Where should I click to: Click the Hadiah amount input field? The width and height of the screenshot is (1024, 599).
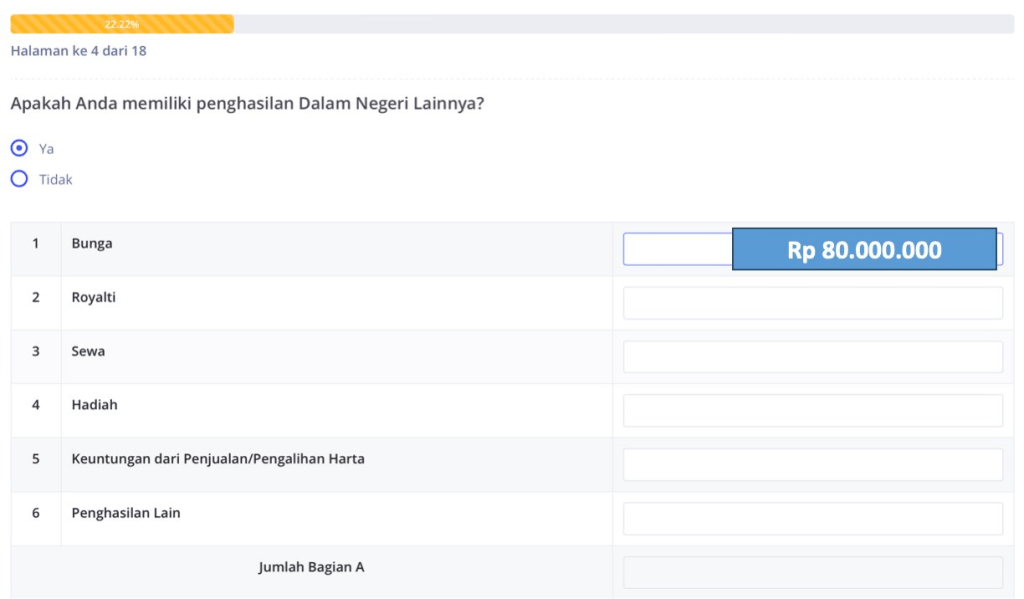pyautogui.click(x=812, y=411)
